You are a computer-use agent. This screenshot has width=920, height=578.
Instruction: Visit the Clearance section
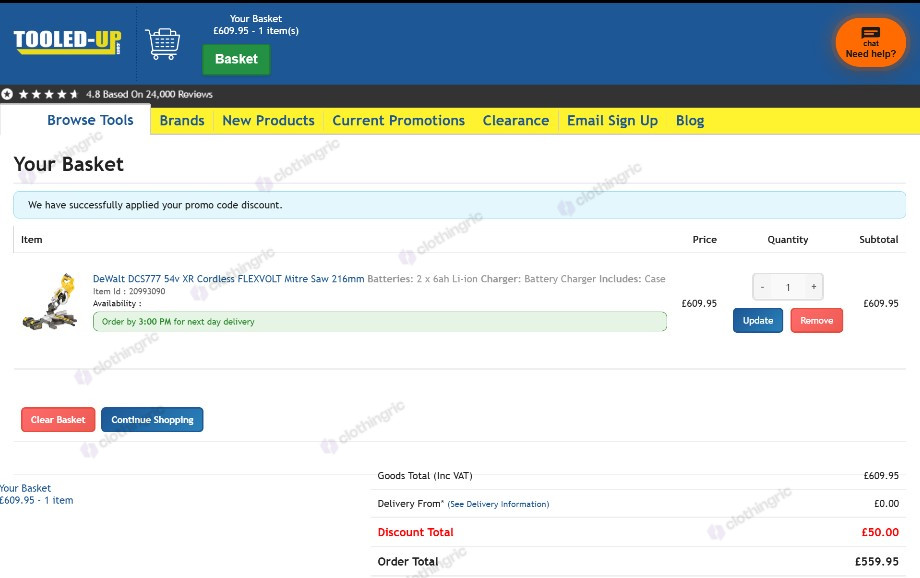click(x=516, y=120)
